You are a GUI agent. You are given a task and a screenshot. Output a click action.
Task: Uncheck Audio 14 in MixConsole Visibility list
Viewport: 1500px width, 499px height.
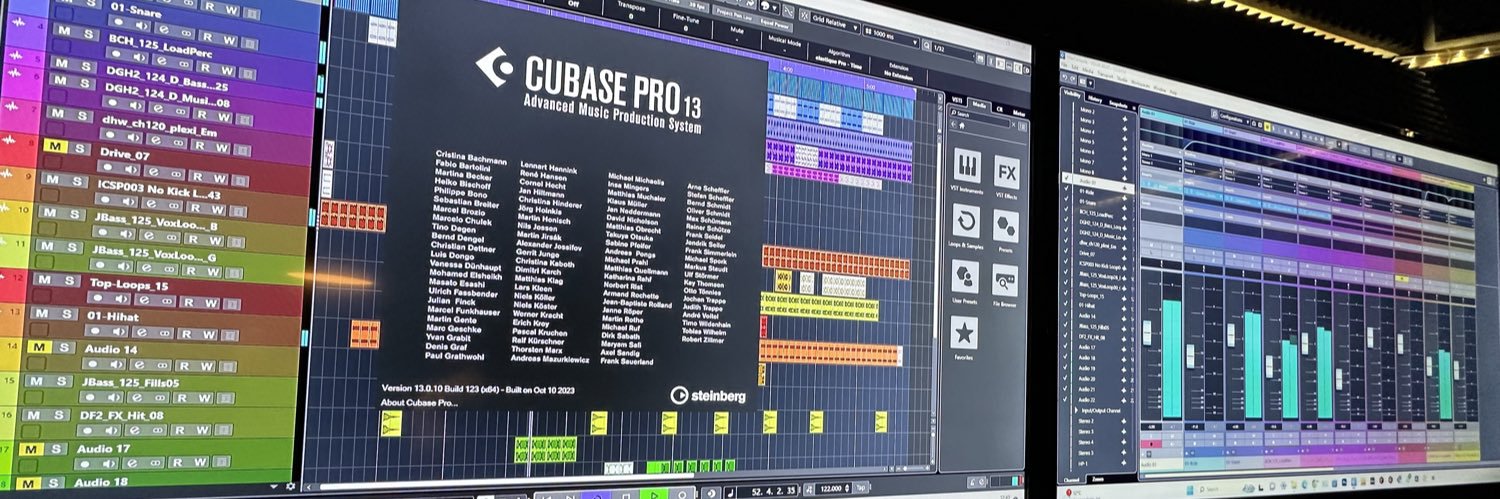(1066, 315)
